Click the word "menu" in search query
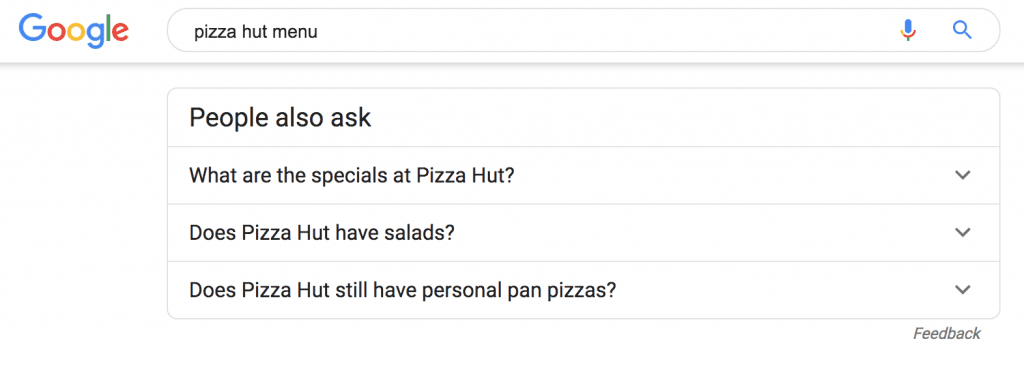The width and height of the screenshot is (1024, 365). click(295, 31)
